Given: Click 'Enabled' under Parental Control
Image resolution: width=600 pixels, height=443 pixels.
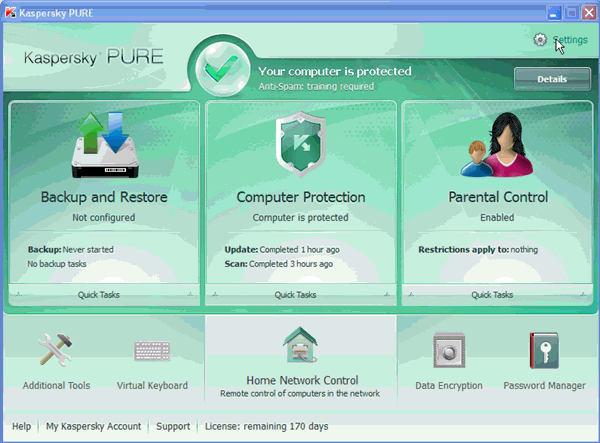Looking at the screenshot, I should click(x=497, y=217).
